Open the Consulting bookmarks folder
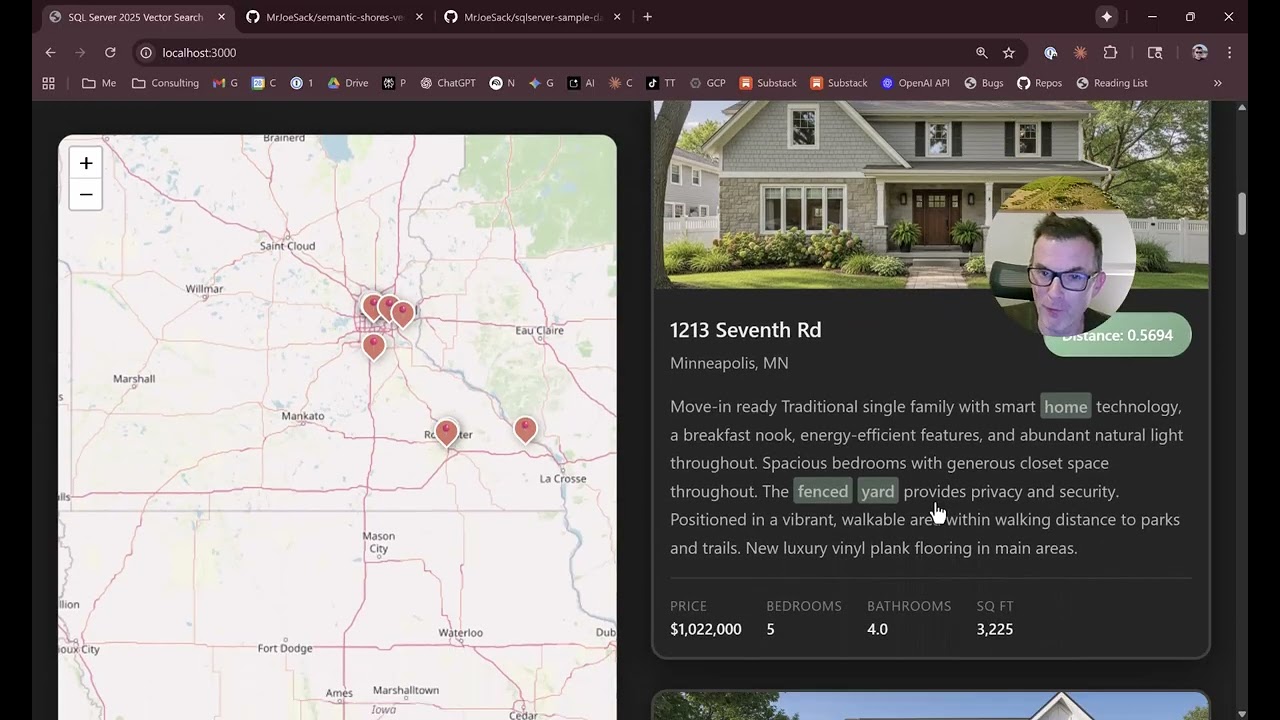The image size is (1280, 720). click(x=165, y=83)
